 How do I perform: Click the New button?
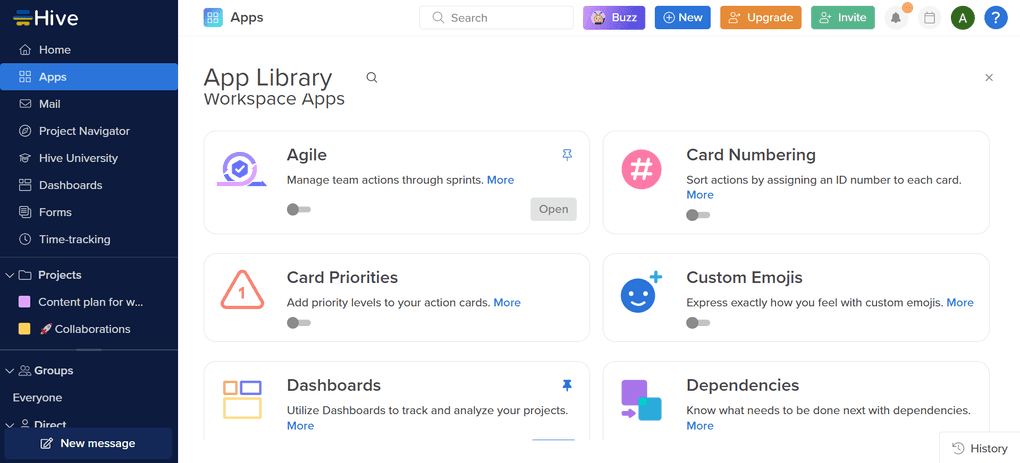point(682,18)
